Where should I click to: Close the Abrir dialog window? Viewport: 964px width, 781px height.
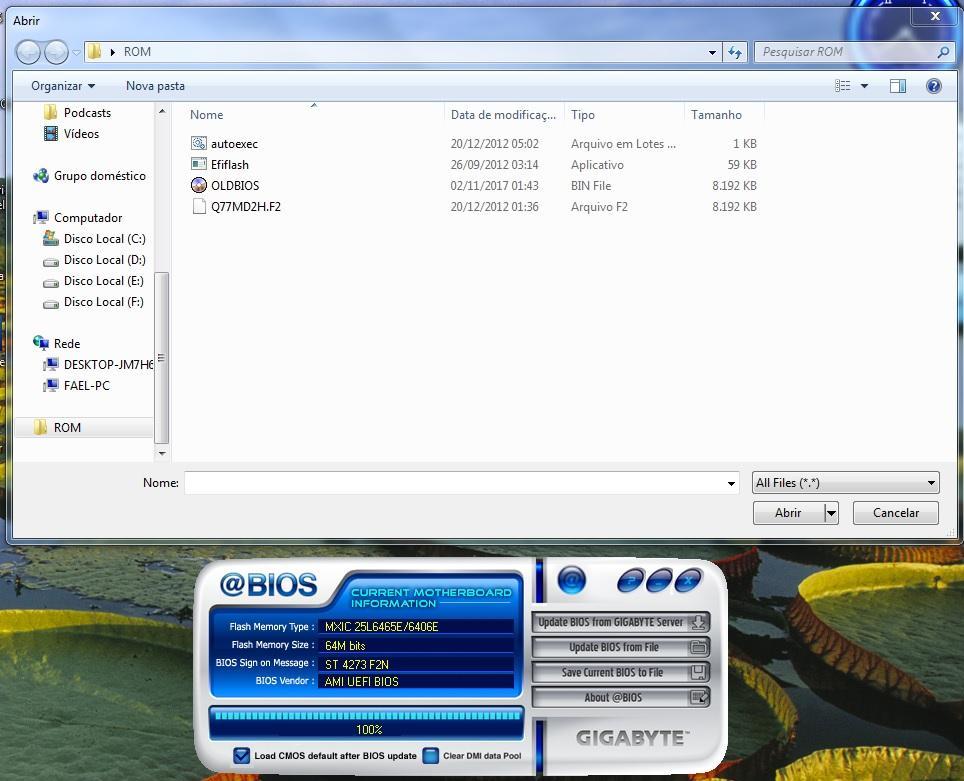935,16
